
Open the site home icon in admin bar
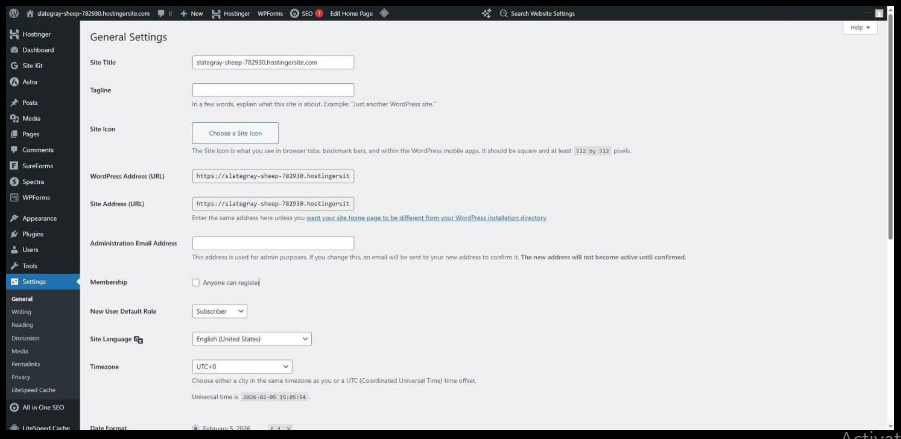[30, 13]
